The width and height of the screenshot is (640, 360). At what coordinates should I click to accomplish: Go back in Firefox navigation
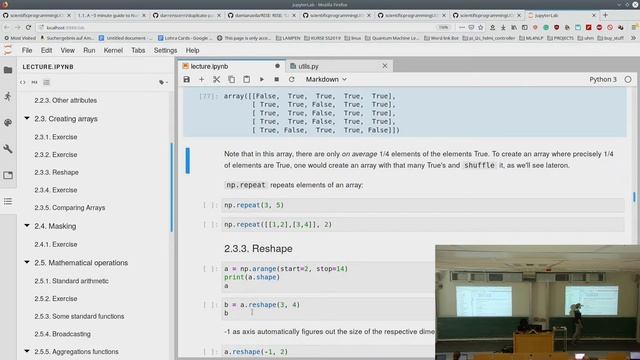7,27
